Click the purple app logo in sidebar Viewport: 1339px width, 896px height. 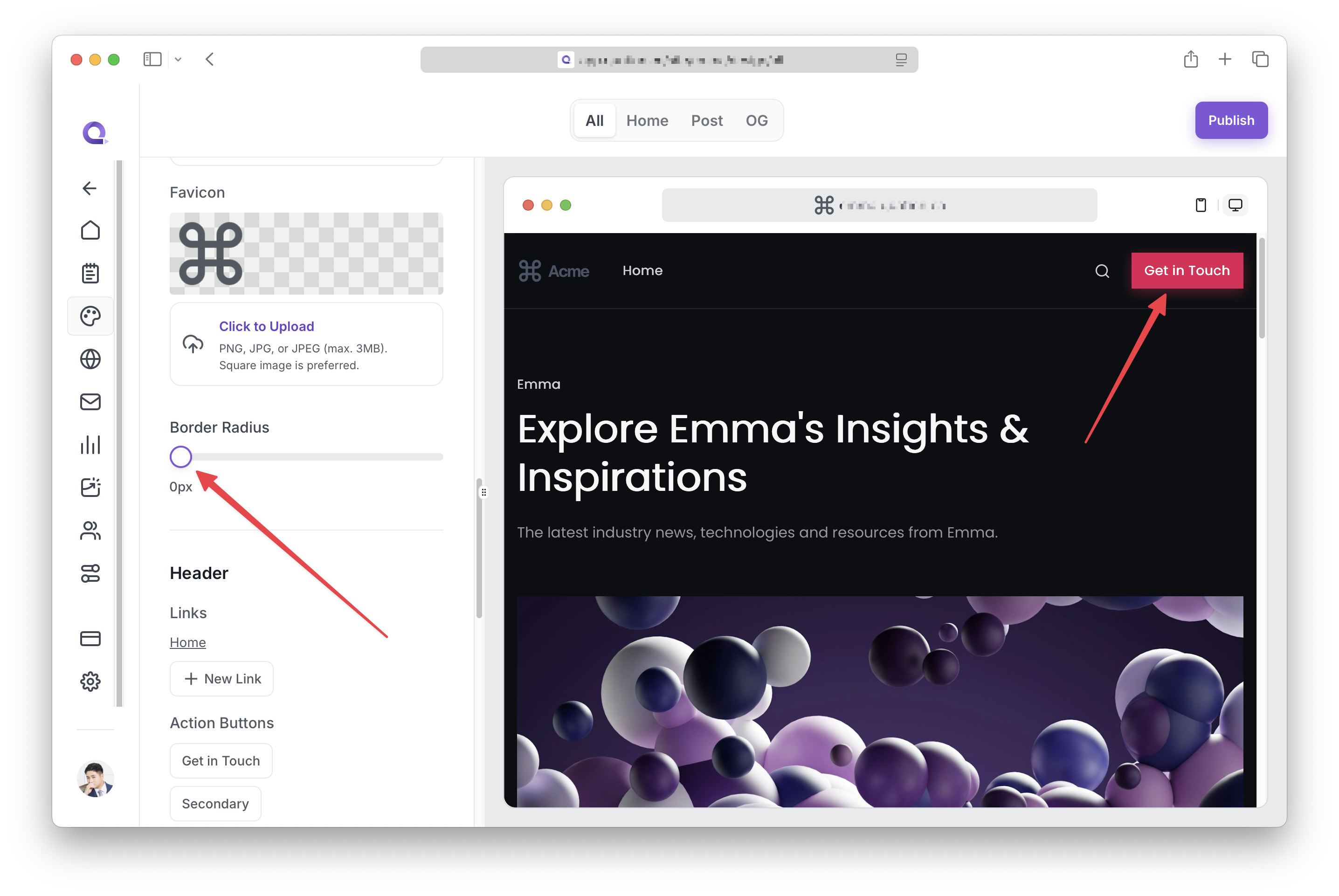[x=95, y=132]
